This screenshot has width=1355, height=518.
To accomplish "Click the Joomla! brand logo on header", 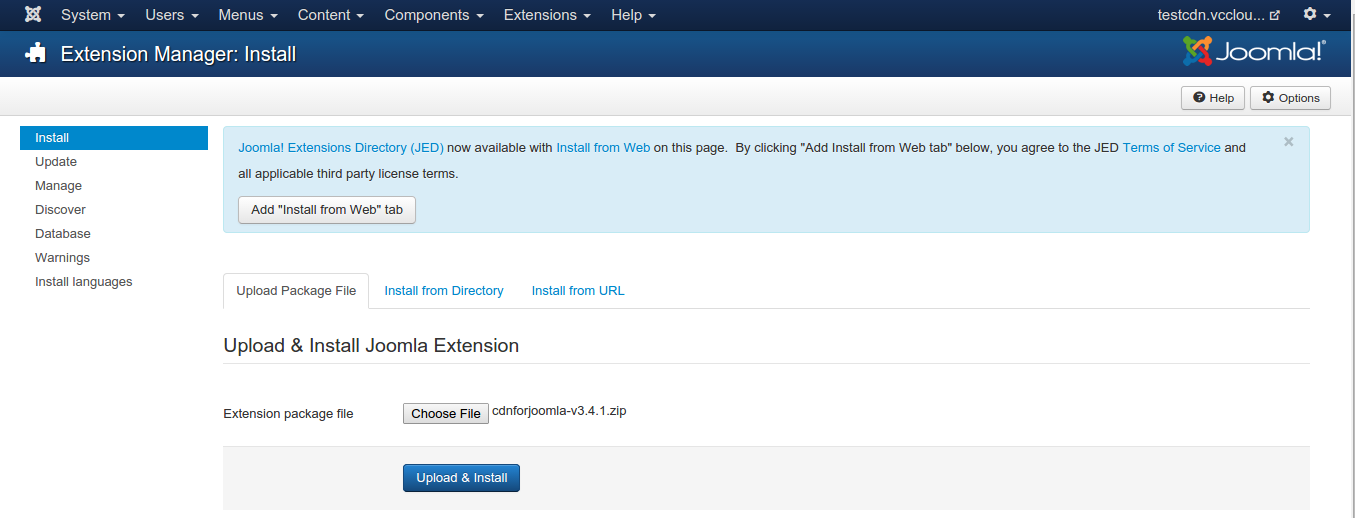I will pos(1254,52).
